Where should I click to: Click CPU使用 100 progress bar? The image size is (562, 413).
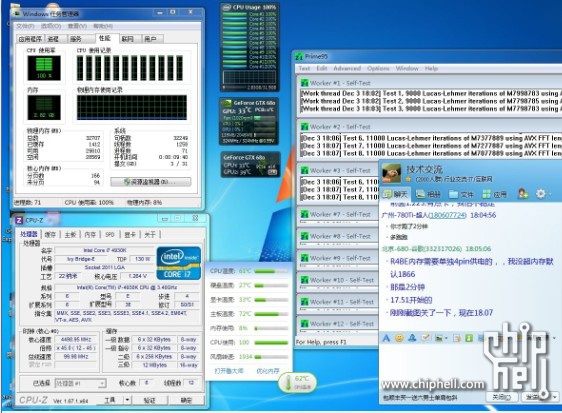[x=271, y=343]
